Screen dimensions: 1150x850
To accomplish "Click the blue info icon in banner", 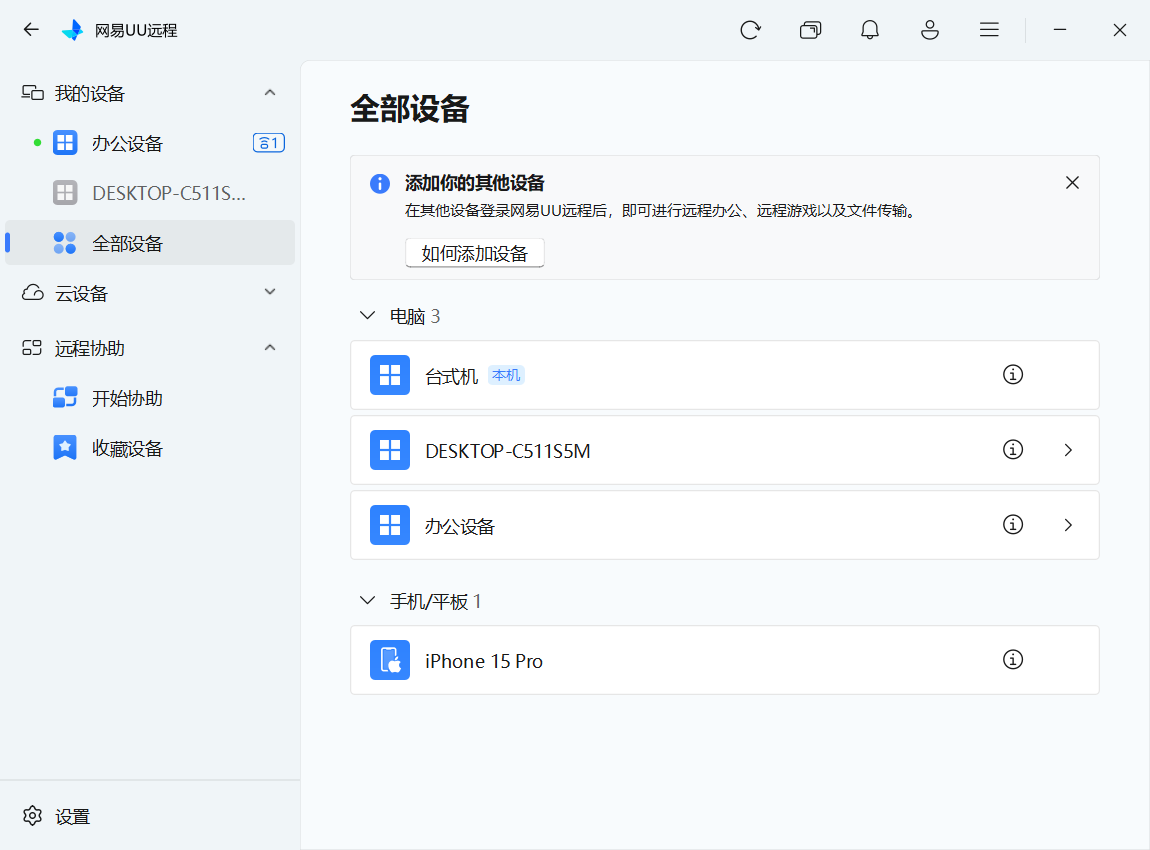I will [x=380, y=183].
